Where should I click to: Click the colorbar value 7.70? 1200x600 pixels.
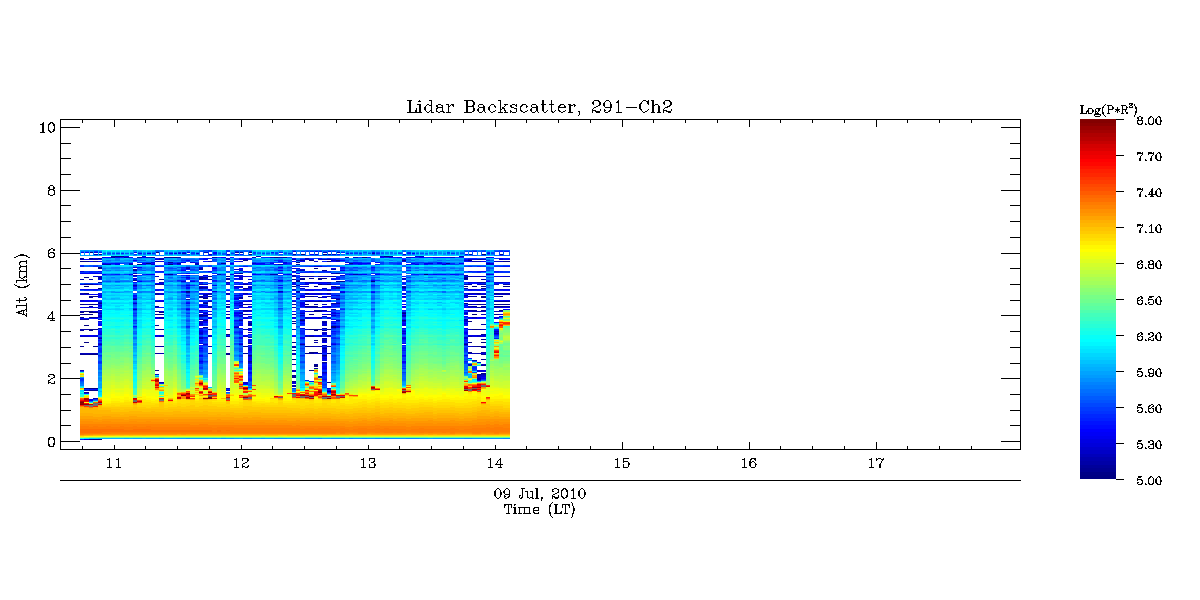[1150, 157]
